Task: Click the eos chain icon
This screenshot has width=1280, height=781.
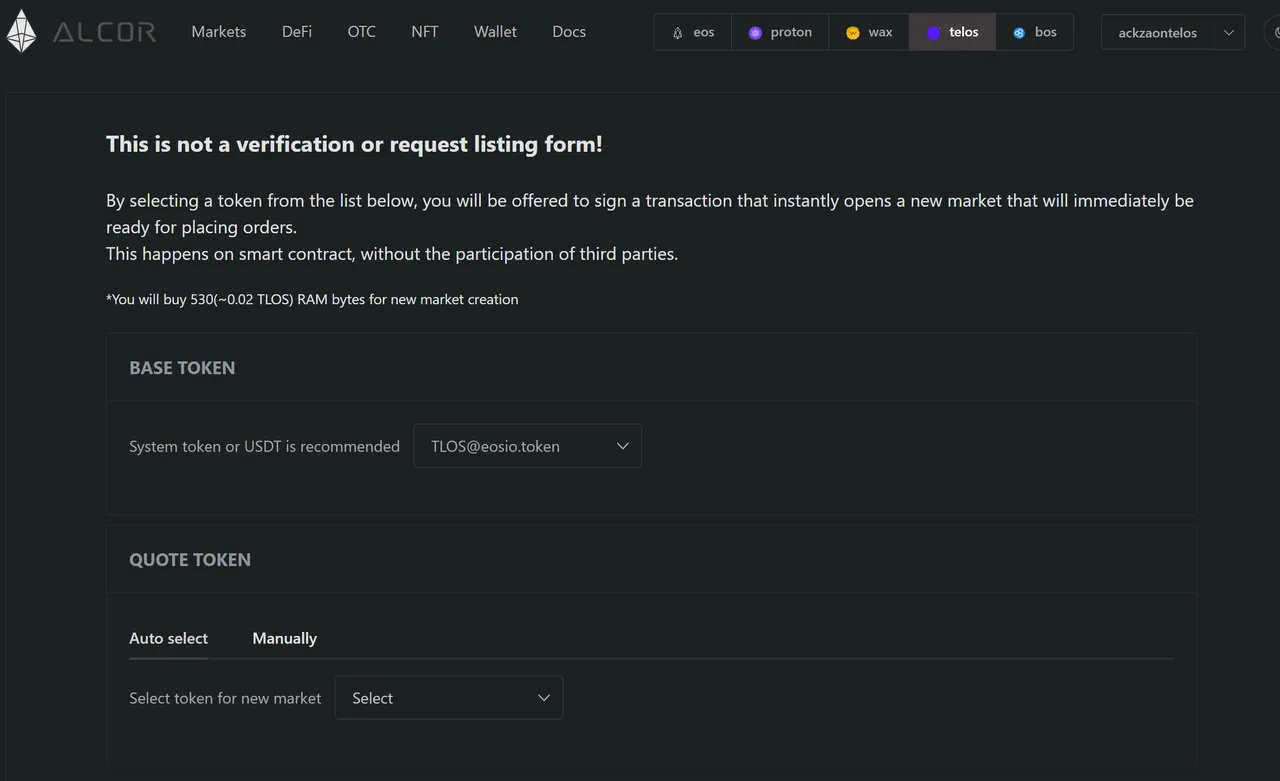Action: (677, 33)
